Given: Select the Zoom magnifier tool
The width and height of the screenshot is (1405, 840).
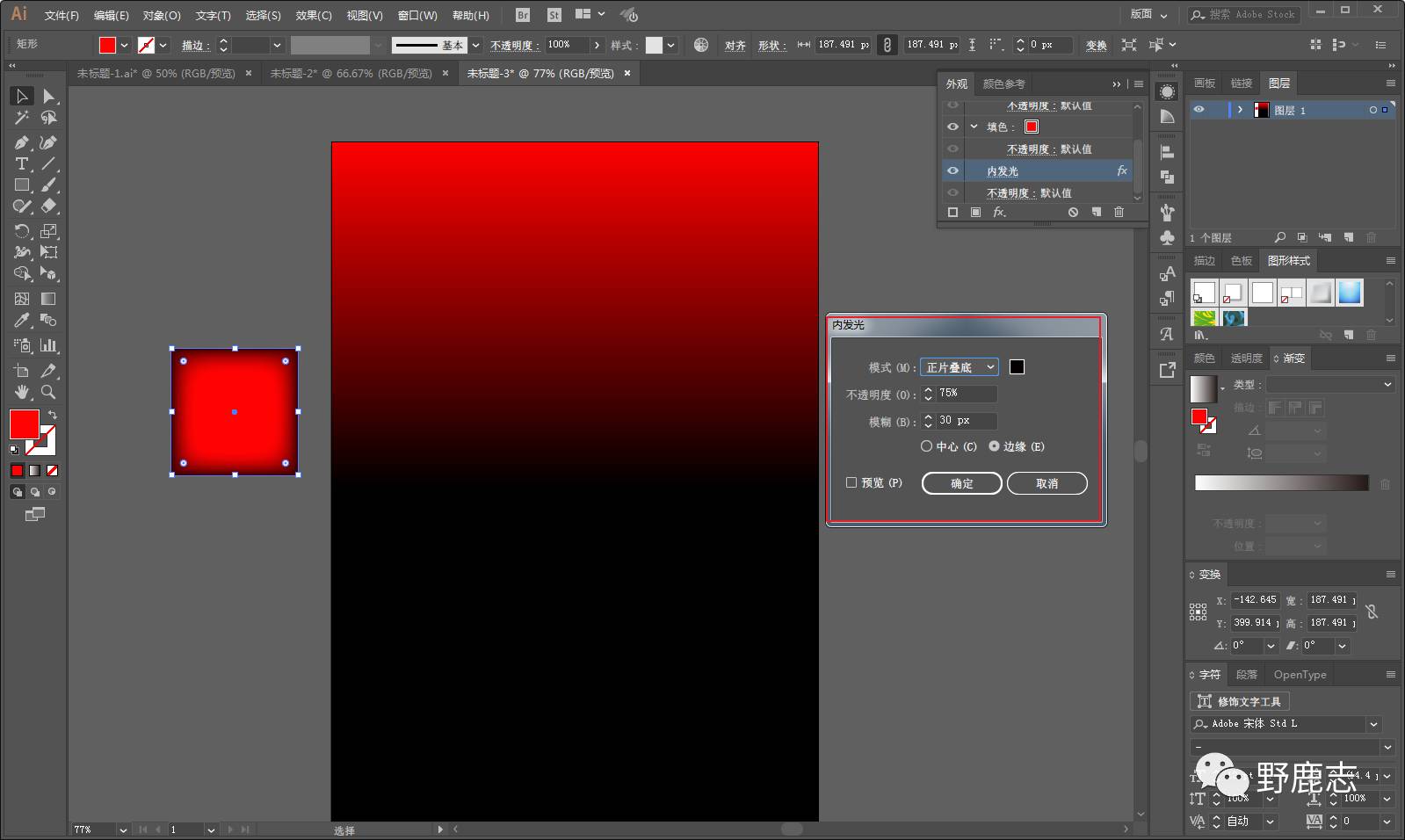Looking at the screenshot, I should (48, 392).
